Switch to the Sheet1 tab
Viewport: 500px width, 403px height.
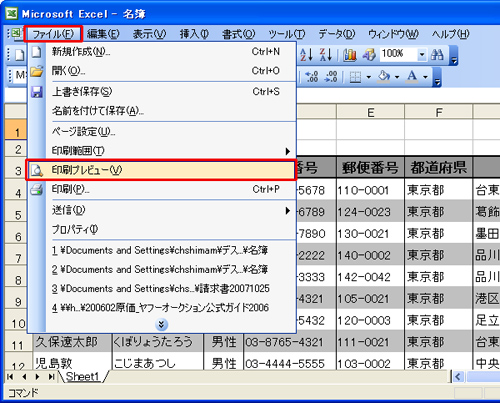(83, 377)
